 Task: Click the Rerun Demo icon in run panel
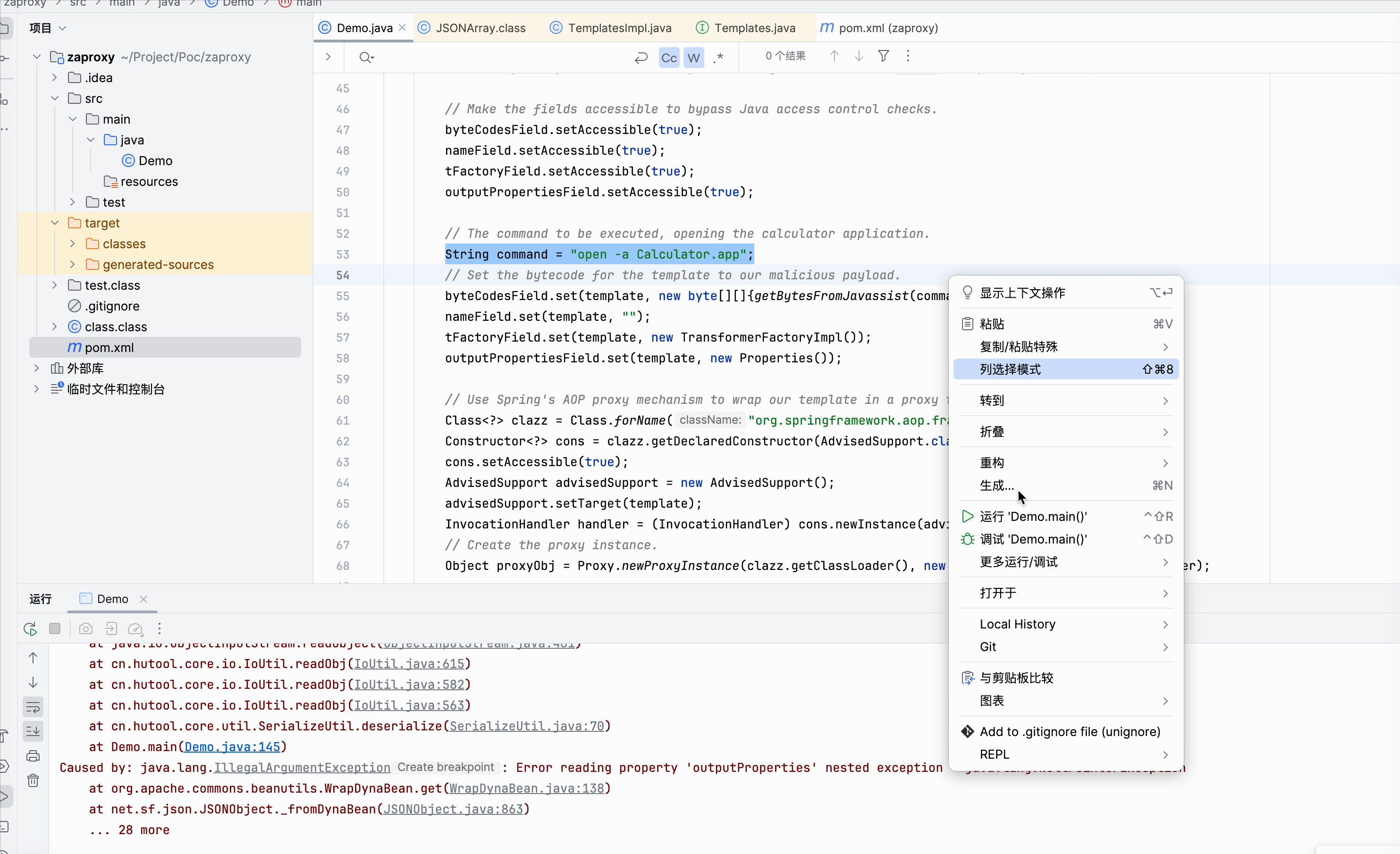pos(31,628)
